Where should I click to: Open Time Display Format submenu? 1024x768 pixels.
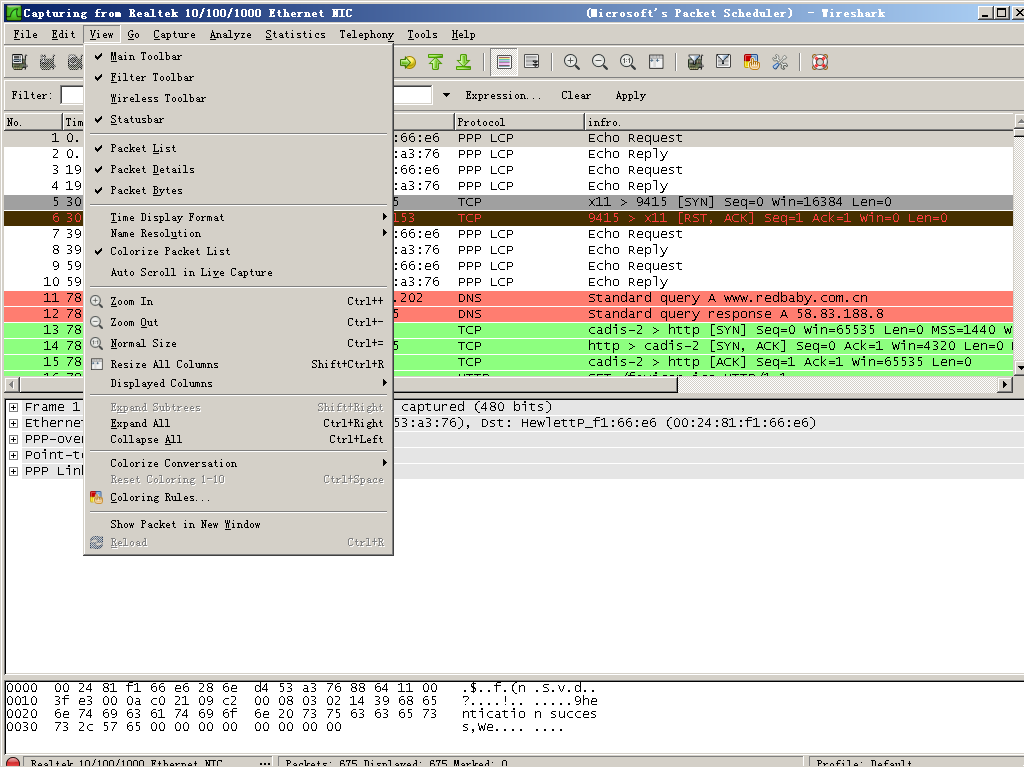click(238, 217)
